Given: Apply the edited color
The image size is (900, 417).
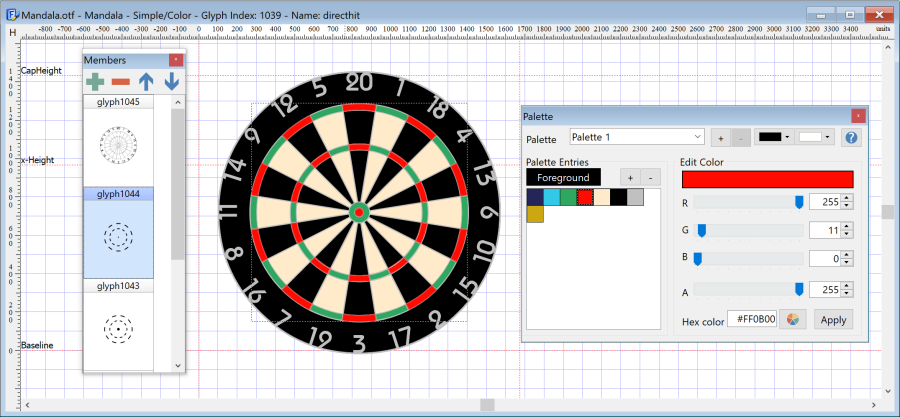Looking at the screenshot, I should click(x=833, y=319).
